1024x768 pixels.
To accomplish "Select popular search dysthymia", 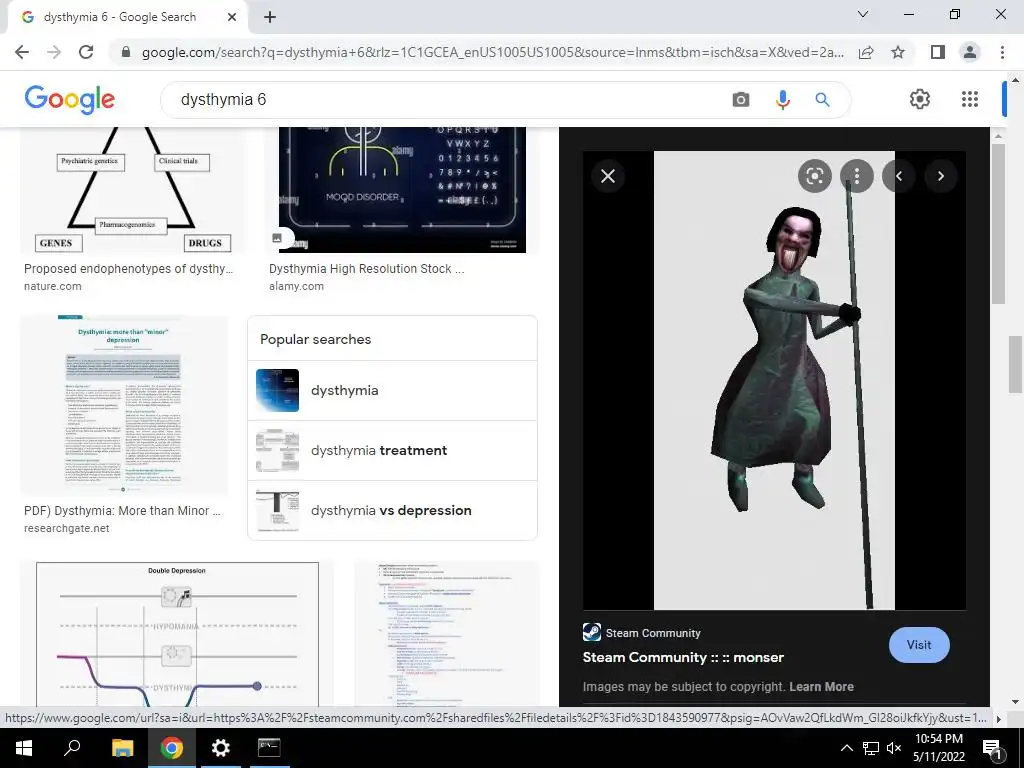I will click(392, 391).
